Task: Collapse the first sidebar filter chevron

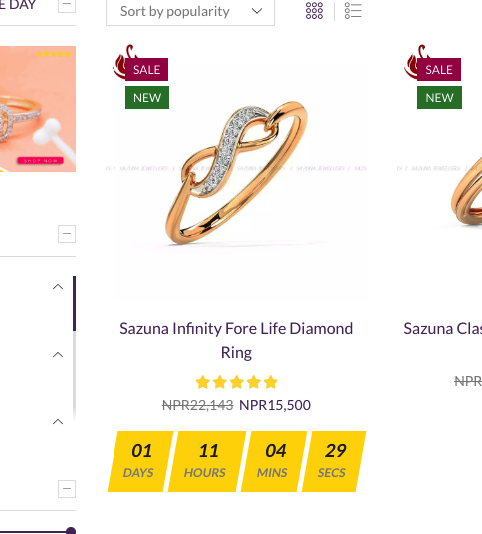Action: (58, 287)
